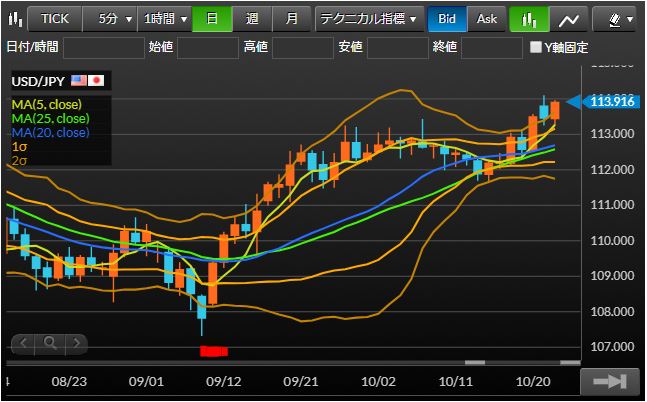The image size is (647, 402).
Task: Click the 始値 open price field
Action: tap(208, 47)
